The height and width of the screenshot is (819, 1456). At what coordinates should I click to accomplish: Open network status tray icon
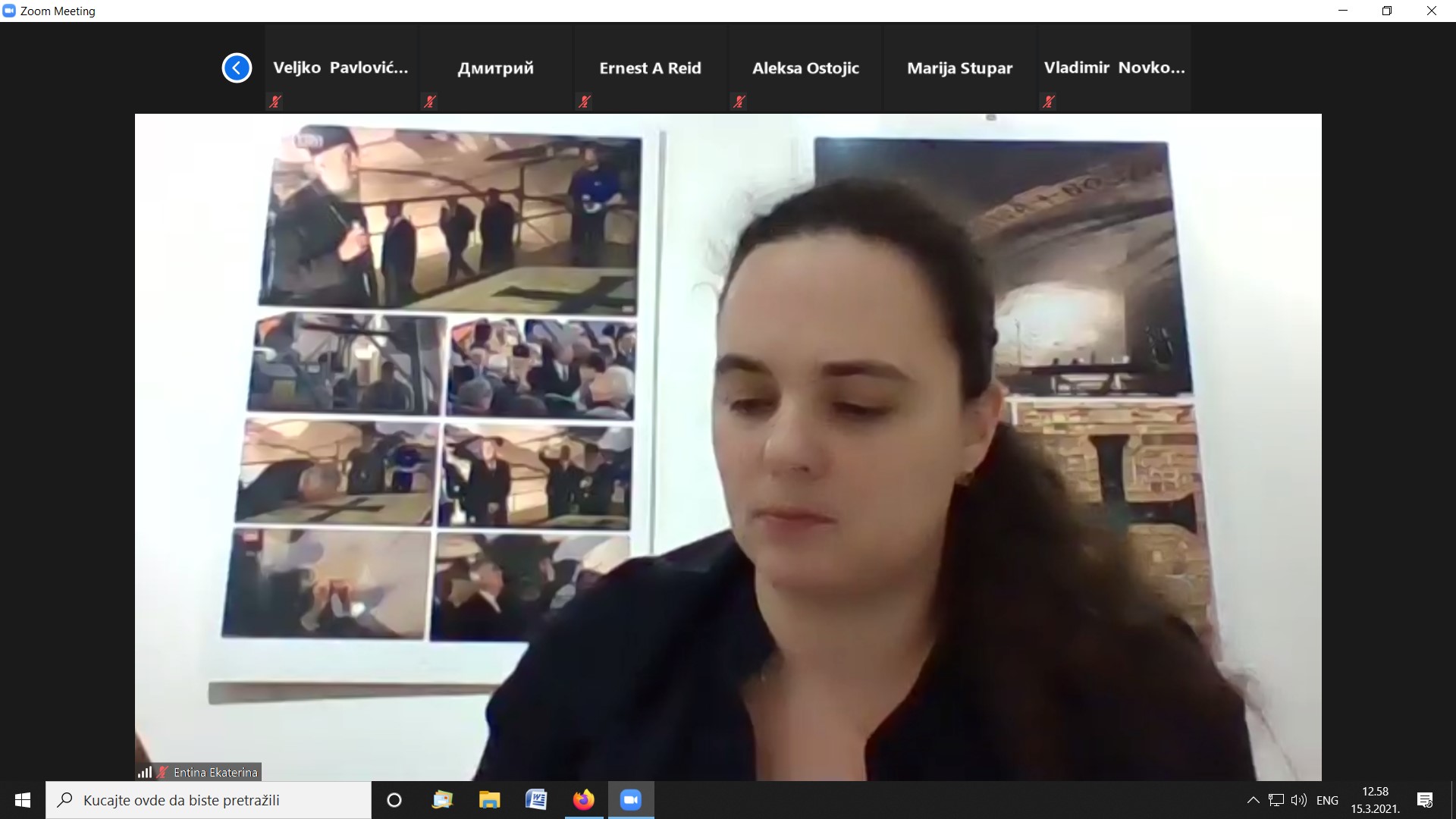1276,800
